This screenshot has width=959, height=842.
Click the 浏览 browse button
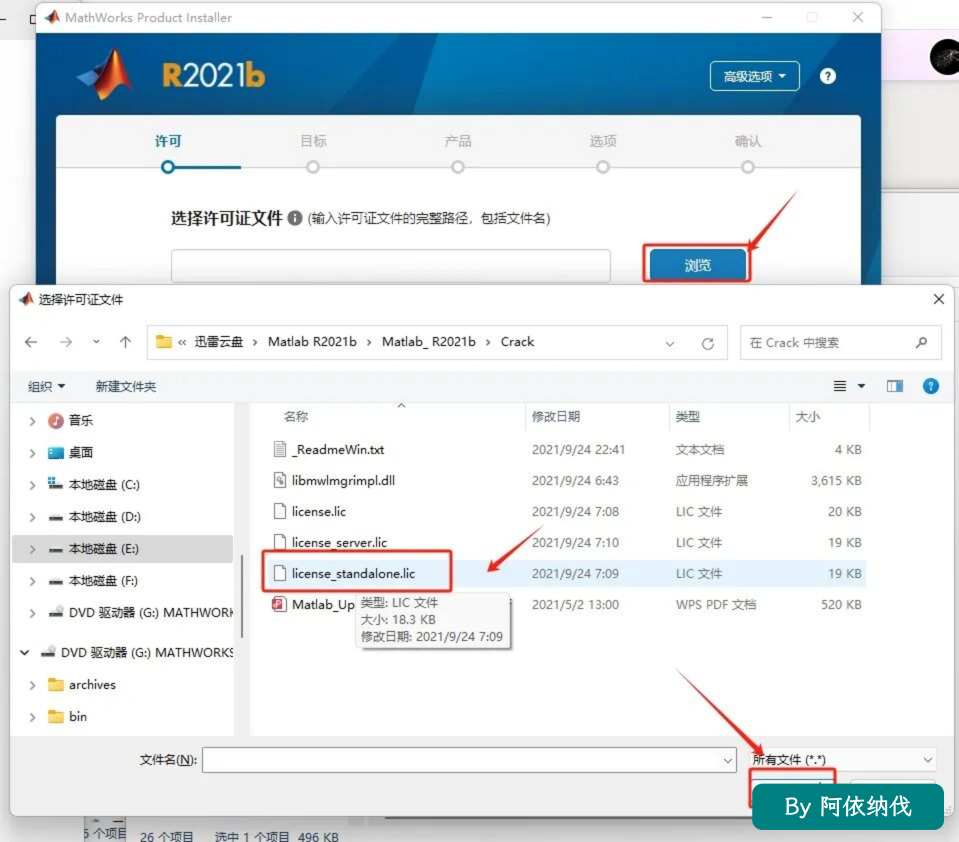coord(697,265)
